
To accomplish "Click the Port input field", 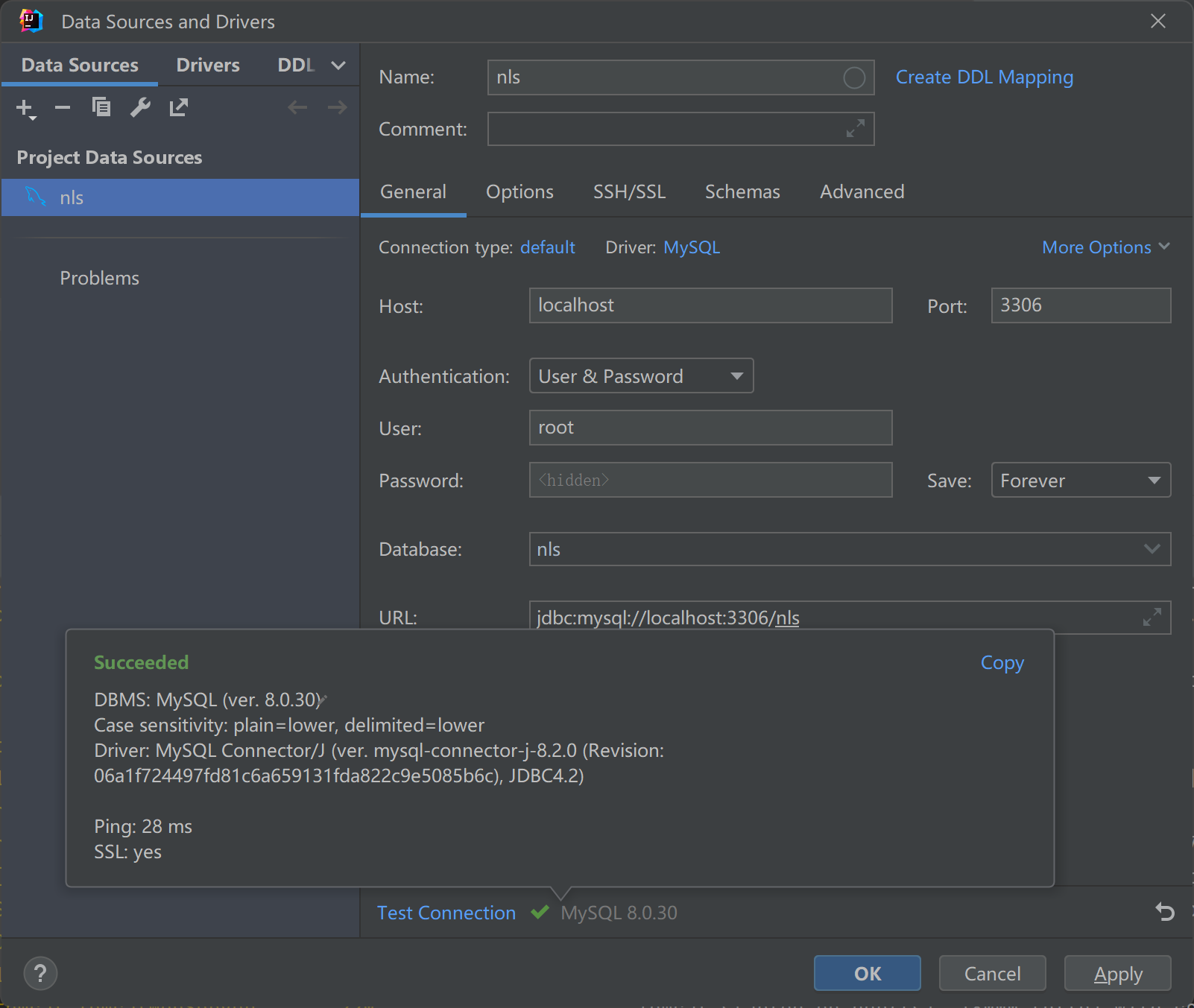I will point(1081,305).
